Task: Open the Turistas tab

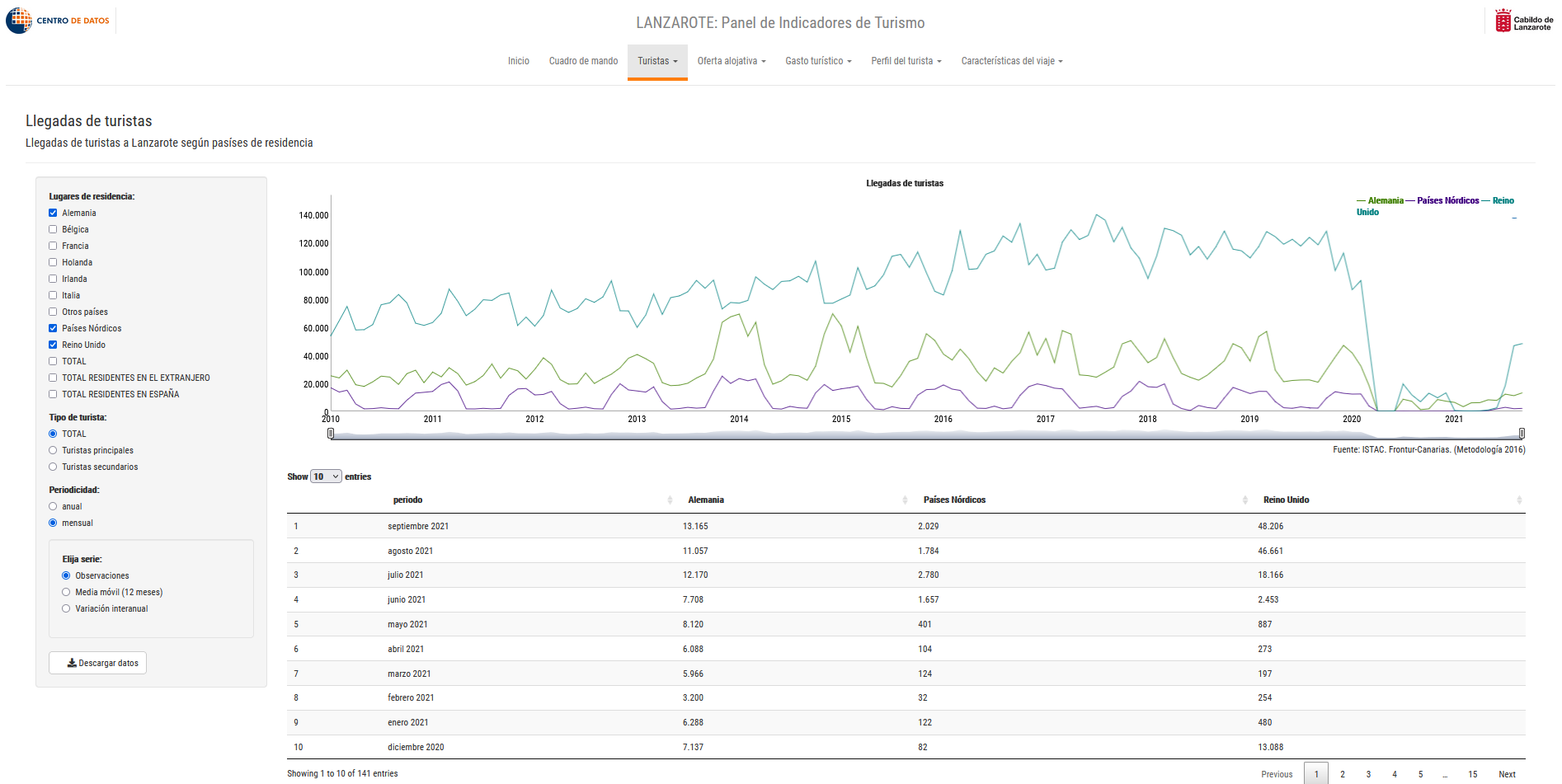Action: 657,61
